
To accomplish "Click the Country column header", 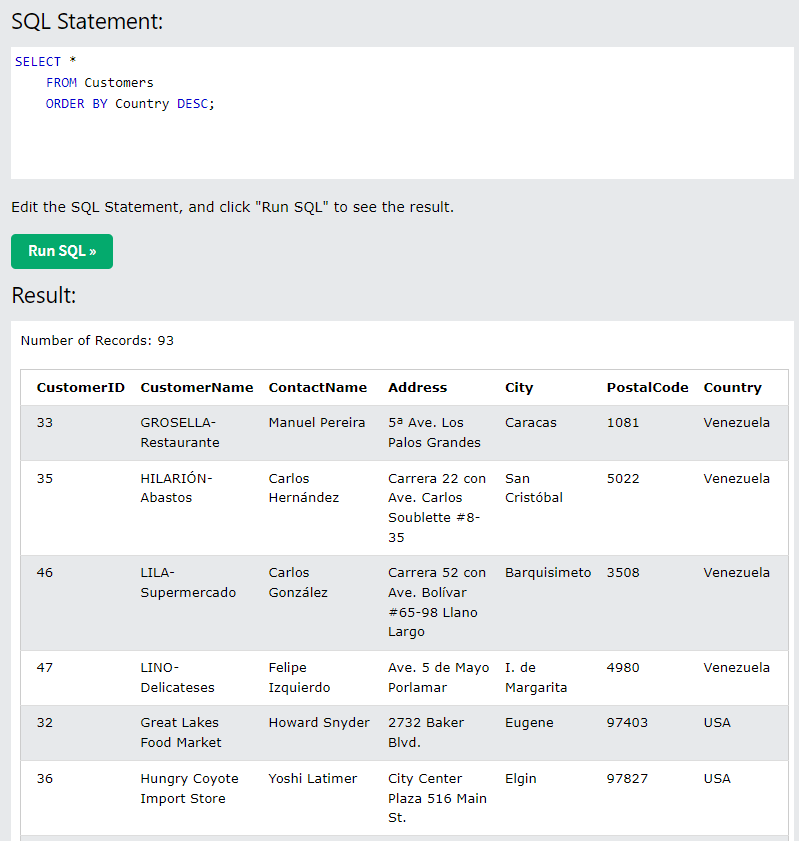I will [x=733, y=388].
